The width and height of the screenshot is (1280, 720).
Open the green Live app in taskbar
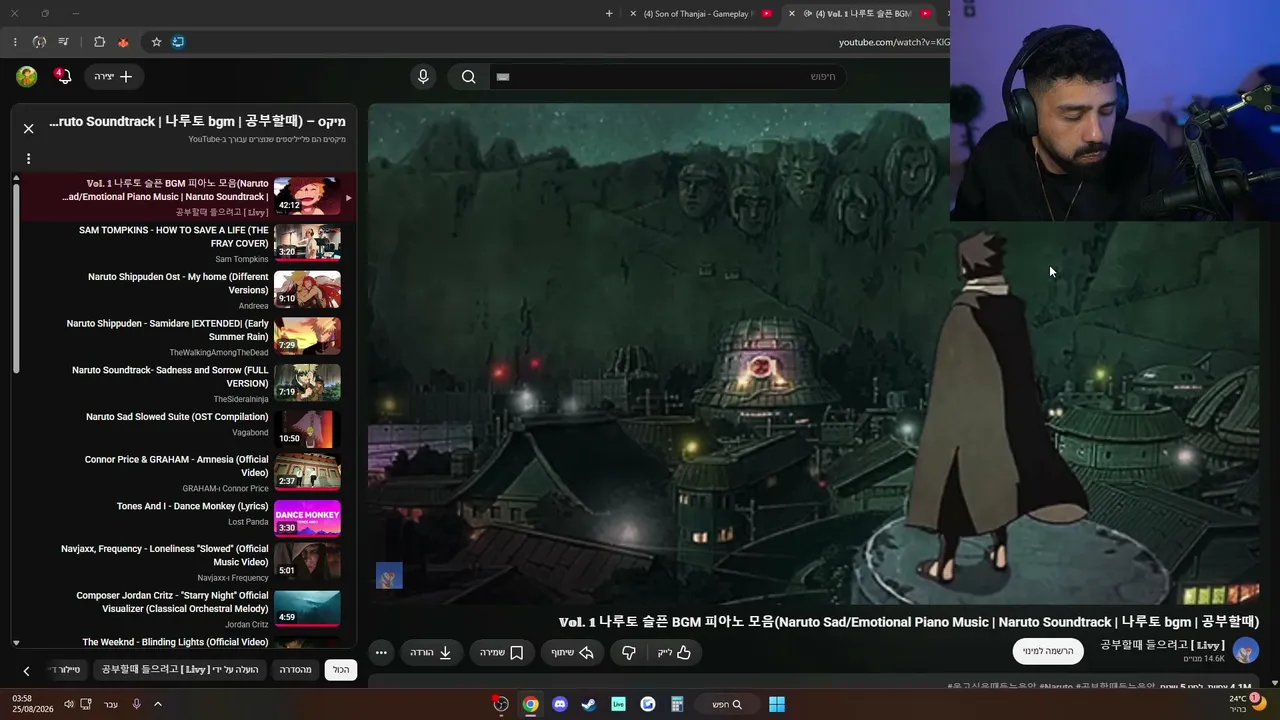tap(618, 704)
